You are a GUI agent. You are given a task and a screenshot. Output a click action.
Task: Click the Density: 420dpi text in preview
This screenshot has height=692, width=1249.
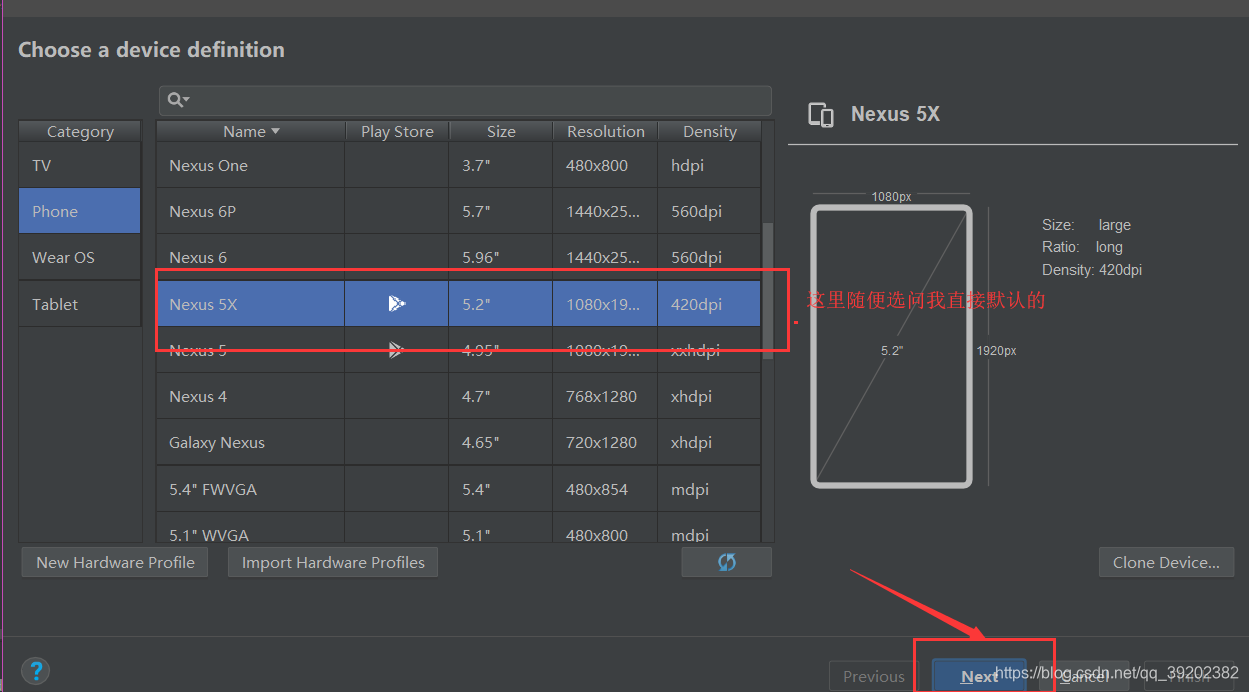1092,270
